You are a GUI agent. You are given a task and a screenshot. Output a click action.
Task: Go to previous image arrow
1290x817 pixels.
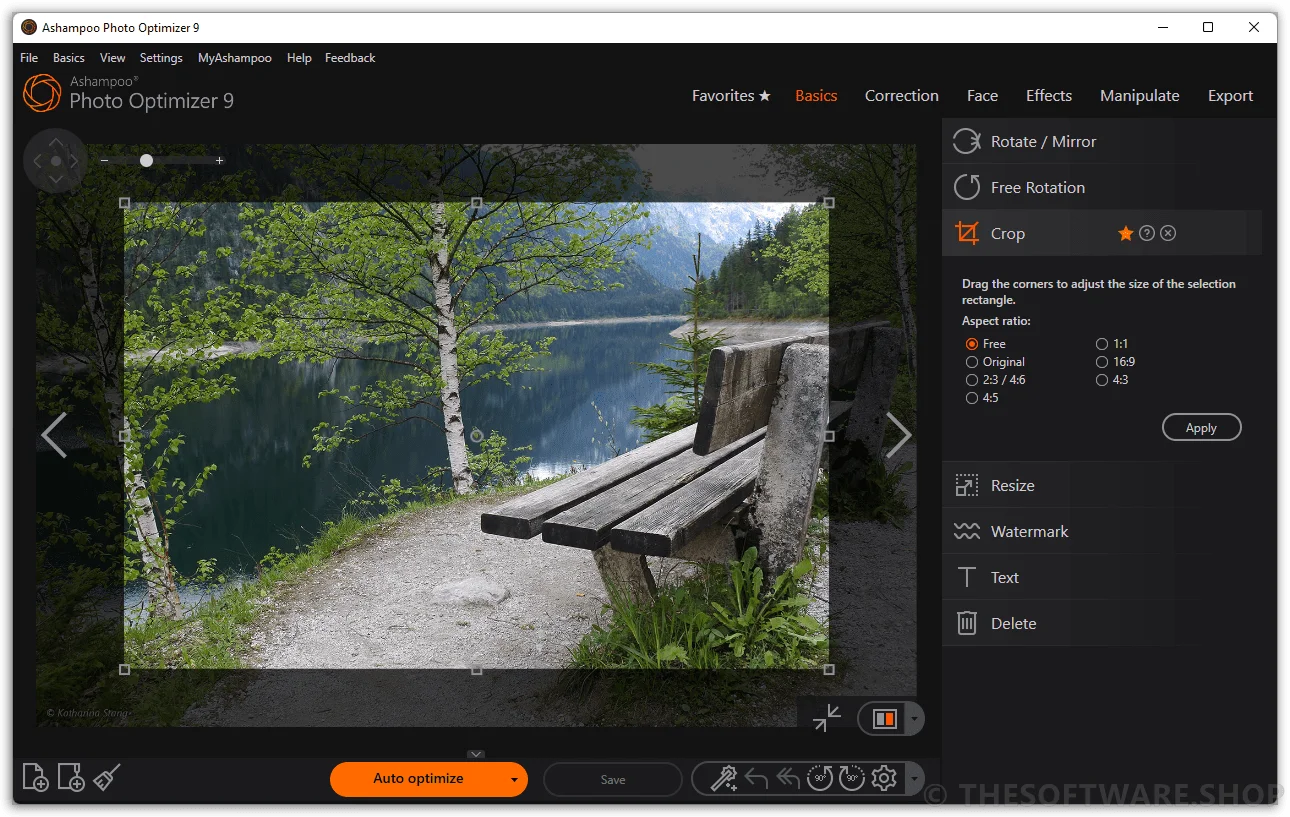pos(54,435)
